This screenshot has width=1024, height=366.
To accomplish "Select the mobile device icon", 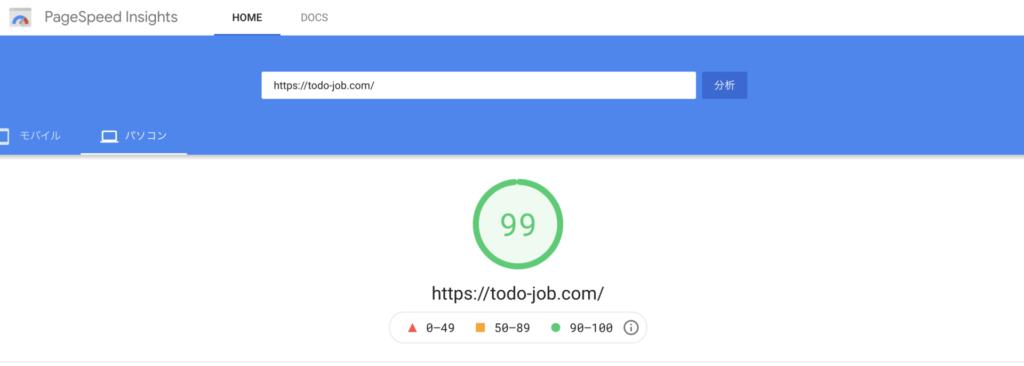I will click(x=5, y=137).
